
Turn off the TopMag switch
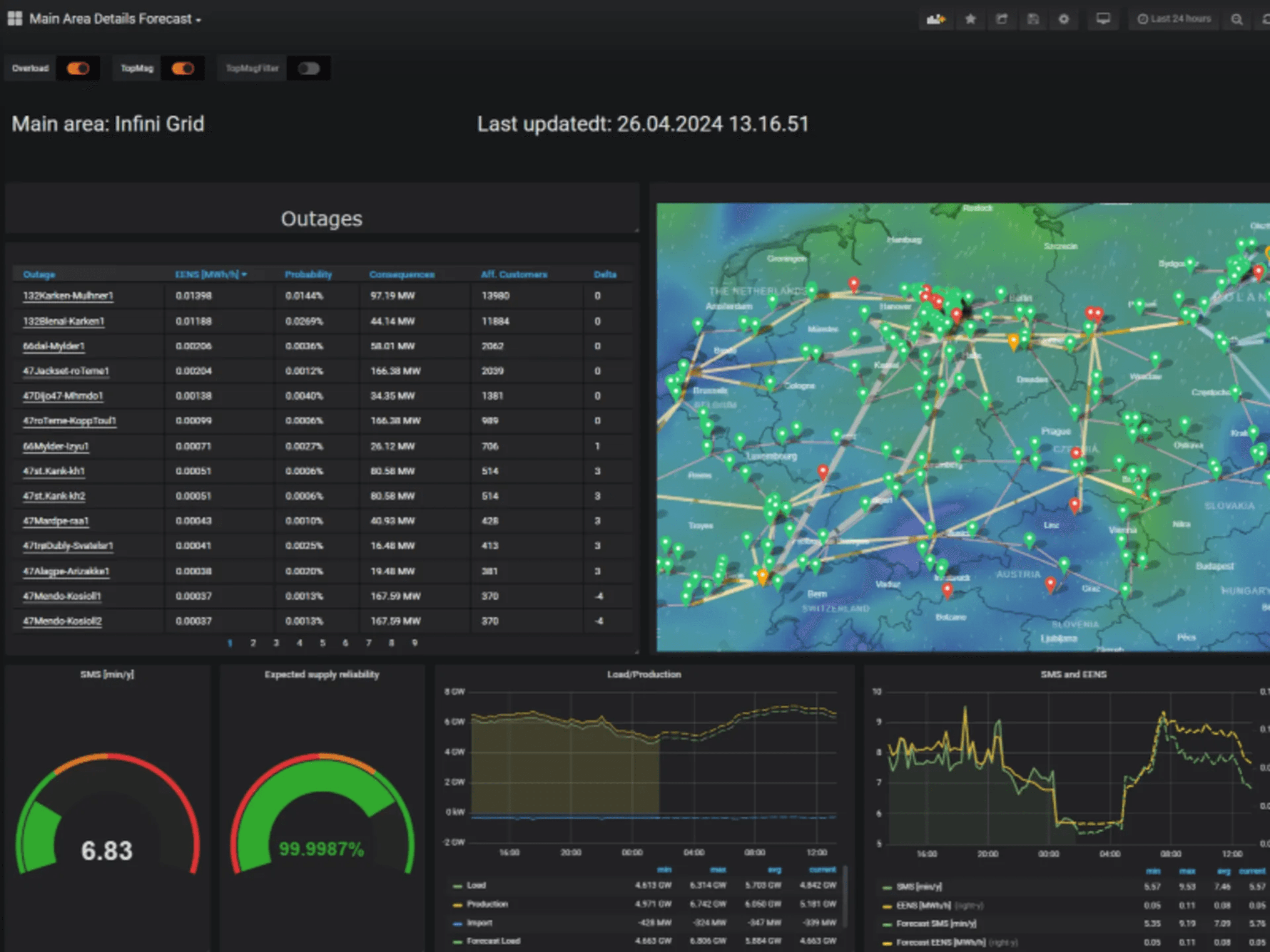click(x=183, y=68)
